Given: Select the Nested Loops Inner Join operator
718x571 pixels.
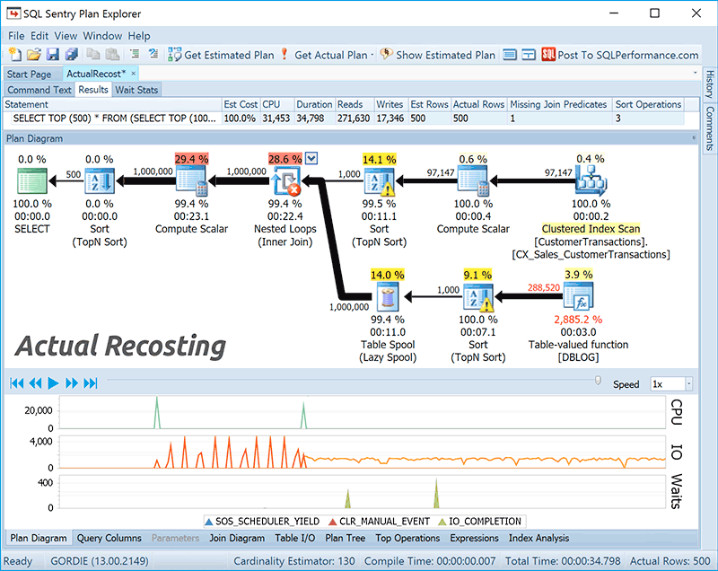Looking at the screenshot, I should coord(286,181).
